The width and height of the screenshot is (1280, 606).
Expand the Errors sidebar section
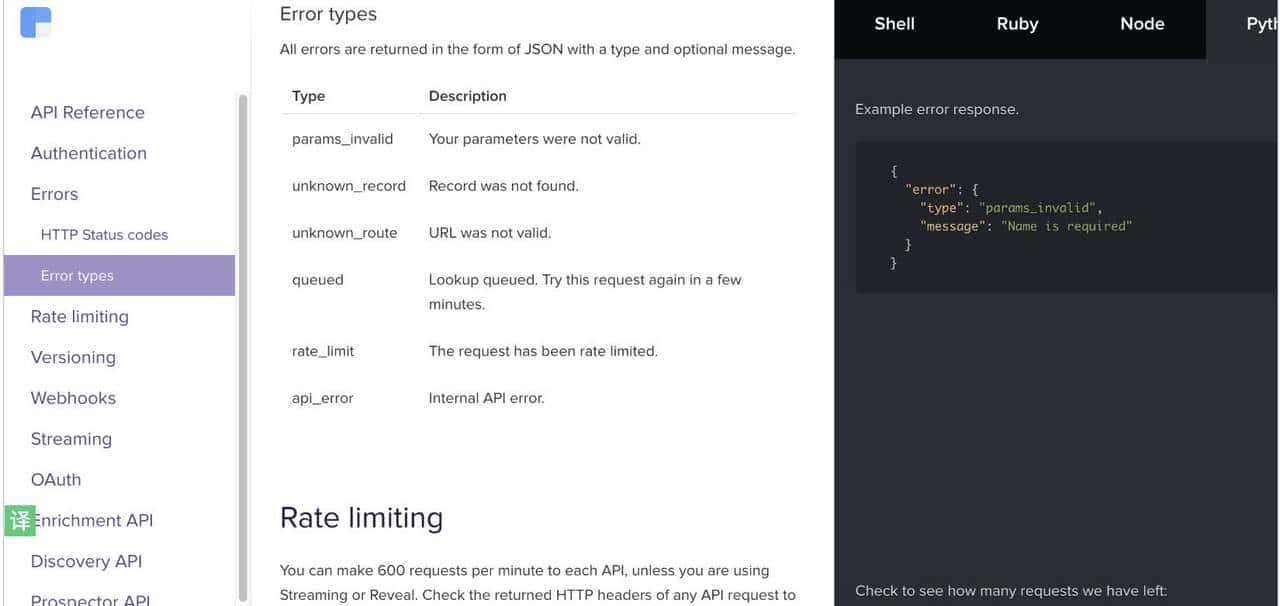tap(54, 194)
